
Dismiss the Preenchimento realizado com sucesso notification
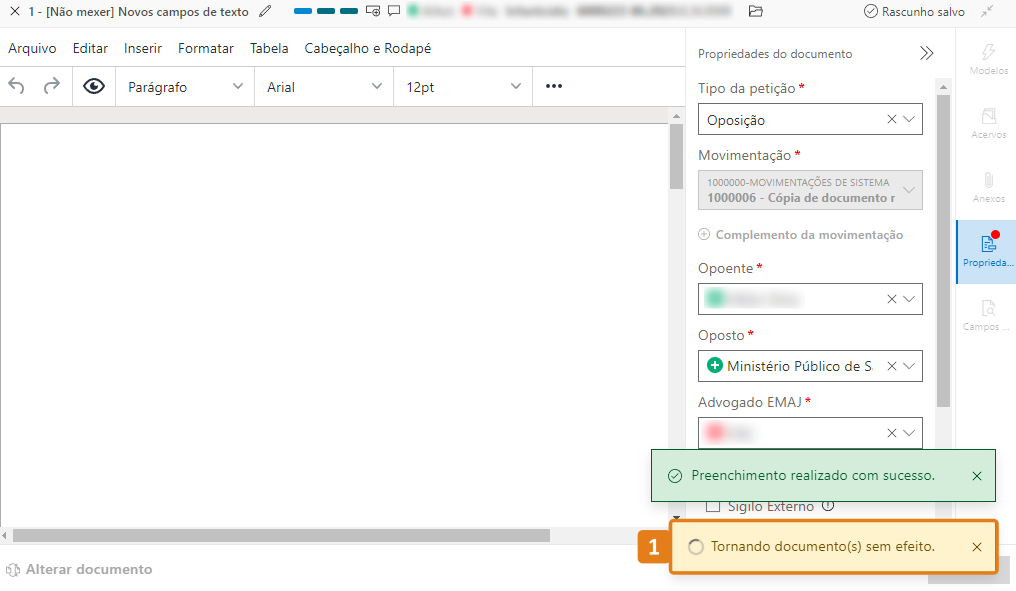(x=977, y=476)
